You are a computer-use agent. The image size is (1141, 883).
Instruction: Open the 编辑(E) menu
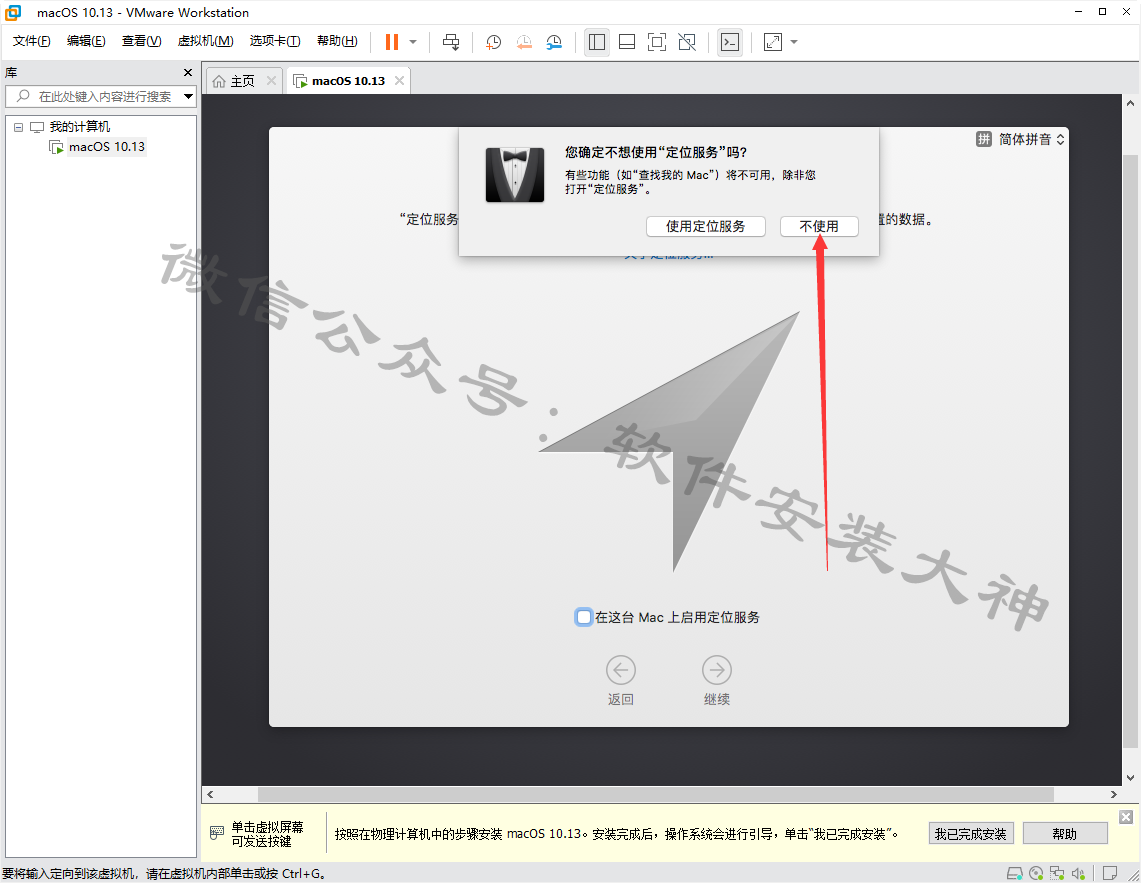point(86,41)
